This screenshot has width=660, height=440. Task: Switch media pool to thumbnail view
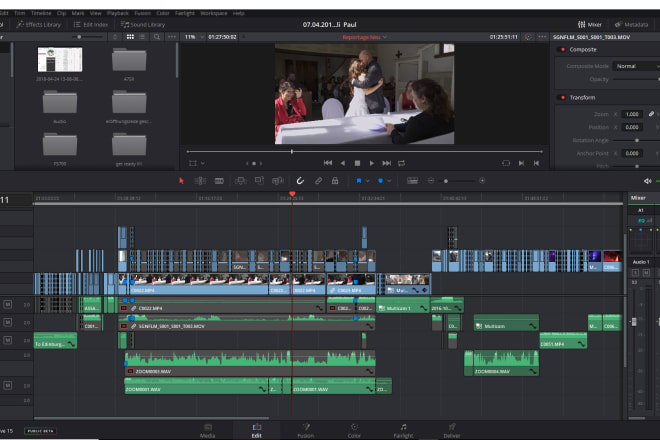point(130,37)
